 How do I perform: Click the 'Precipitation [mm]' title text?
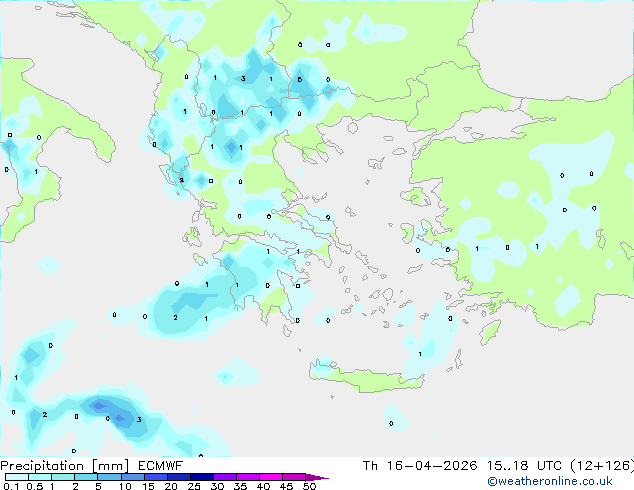point(65,466)
